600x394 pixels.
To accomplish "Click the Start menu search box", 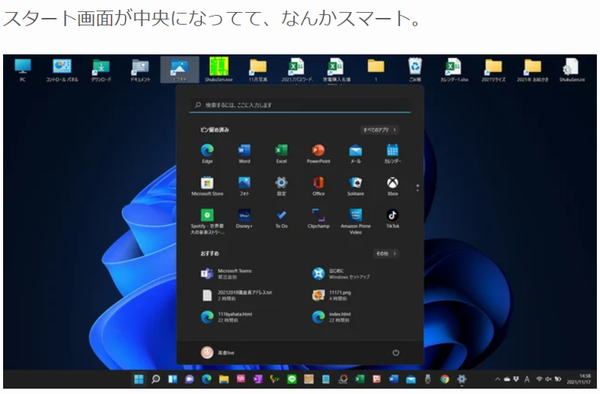I will [300, 104].
